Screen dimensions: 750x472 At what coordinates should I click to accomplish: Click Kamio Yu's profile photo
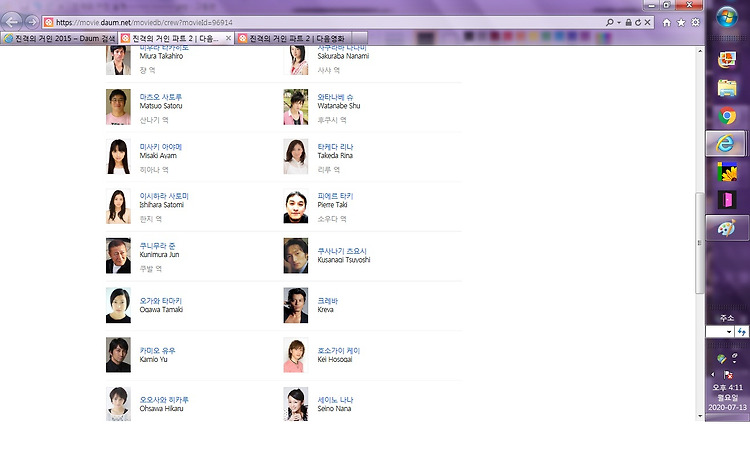(x=118, y=355)
